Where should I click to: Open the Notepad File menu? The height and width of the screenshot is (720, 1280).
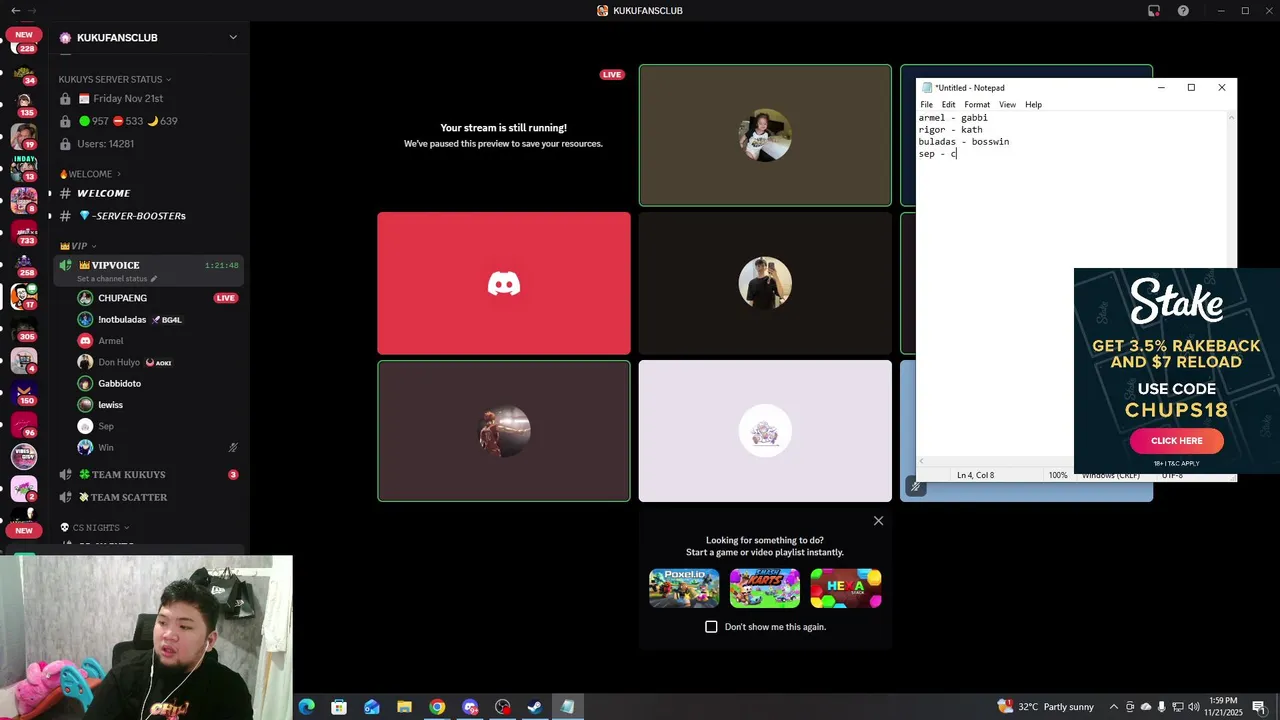click(926, 105)
